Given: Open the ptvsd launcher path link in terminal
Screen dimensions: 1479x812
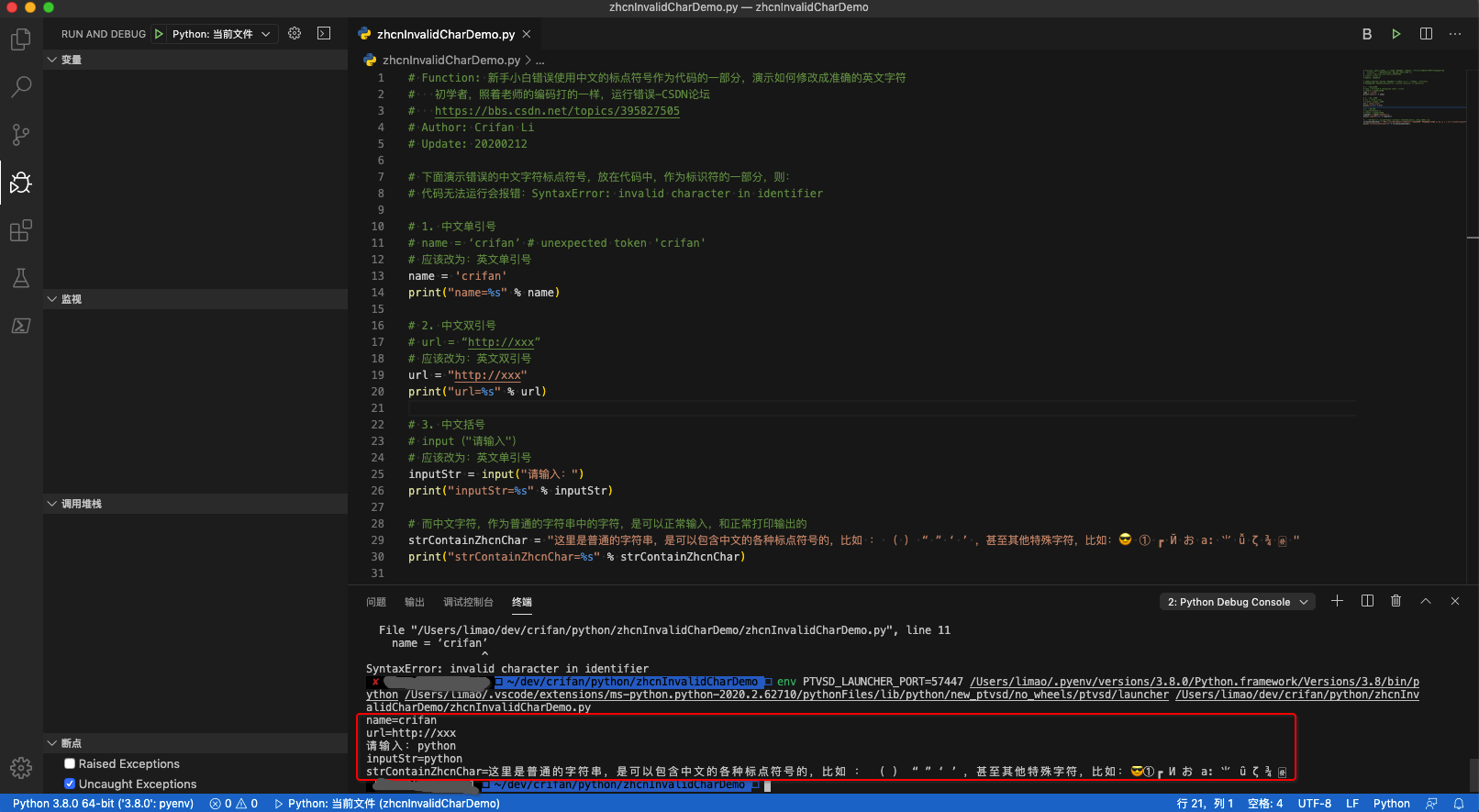Looking at the screenshot, I should pyautogui.click(x=786, y=695).
